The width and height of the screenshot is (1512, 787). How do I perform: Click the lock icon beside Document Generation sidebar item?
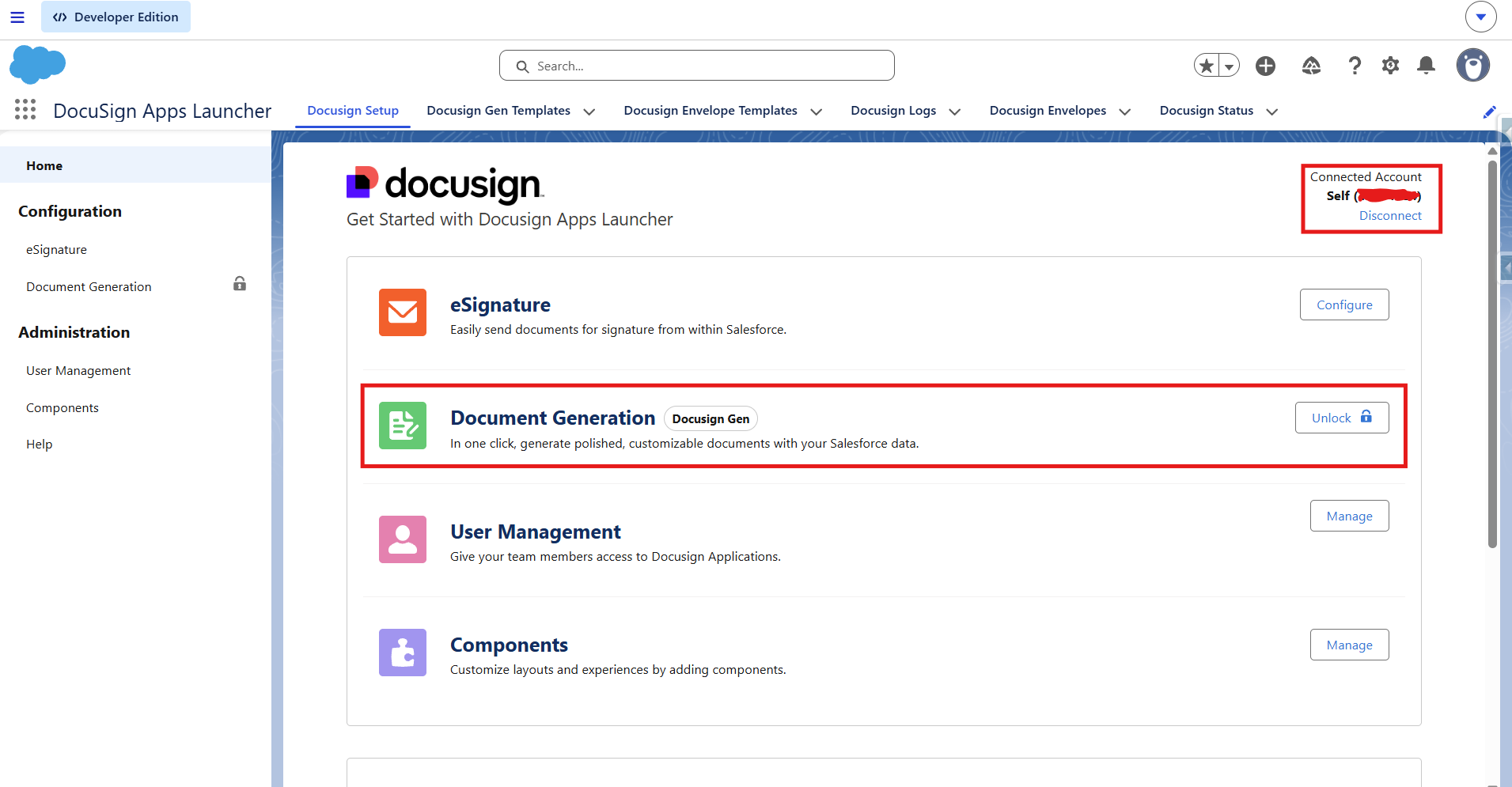click(240, 284)
